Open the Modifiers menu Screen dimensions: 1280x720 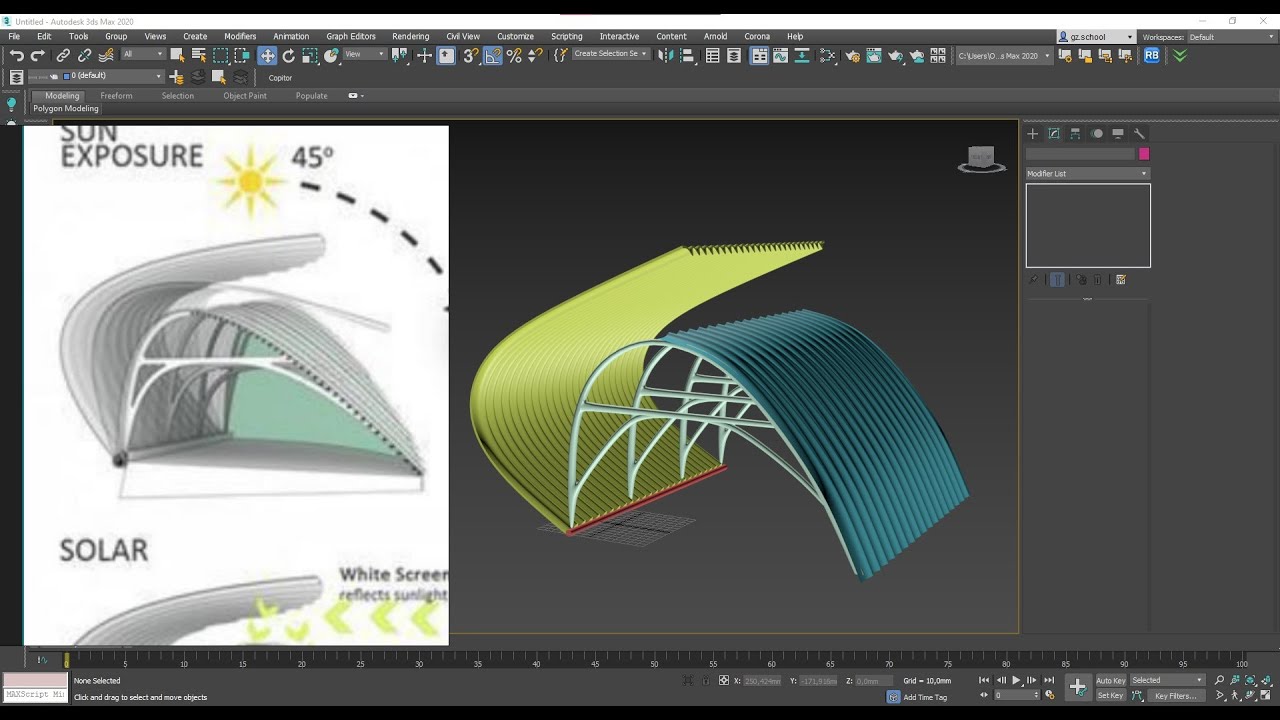pos(240,36)
